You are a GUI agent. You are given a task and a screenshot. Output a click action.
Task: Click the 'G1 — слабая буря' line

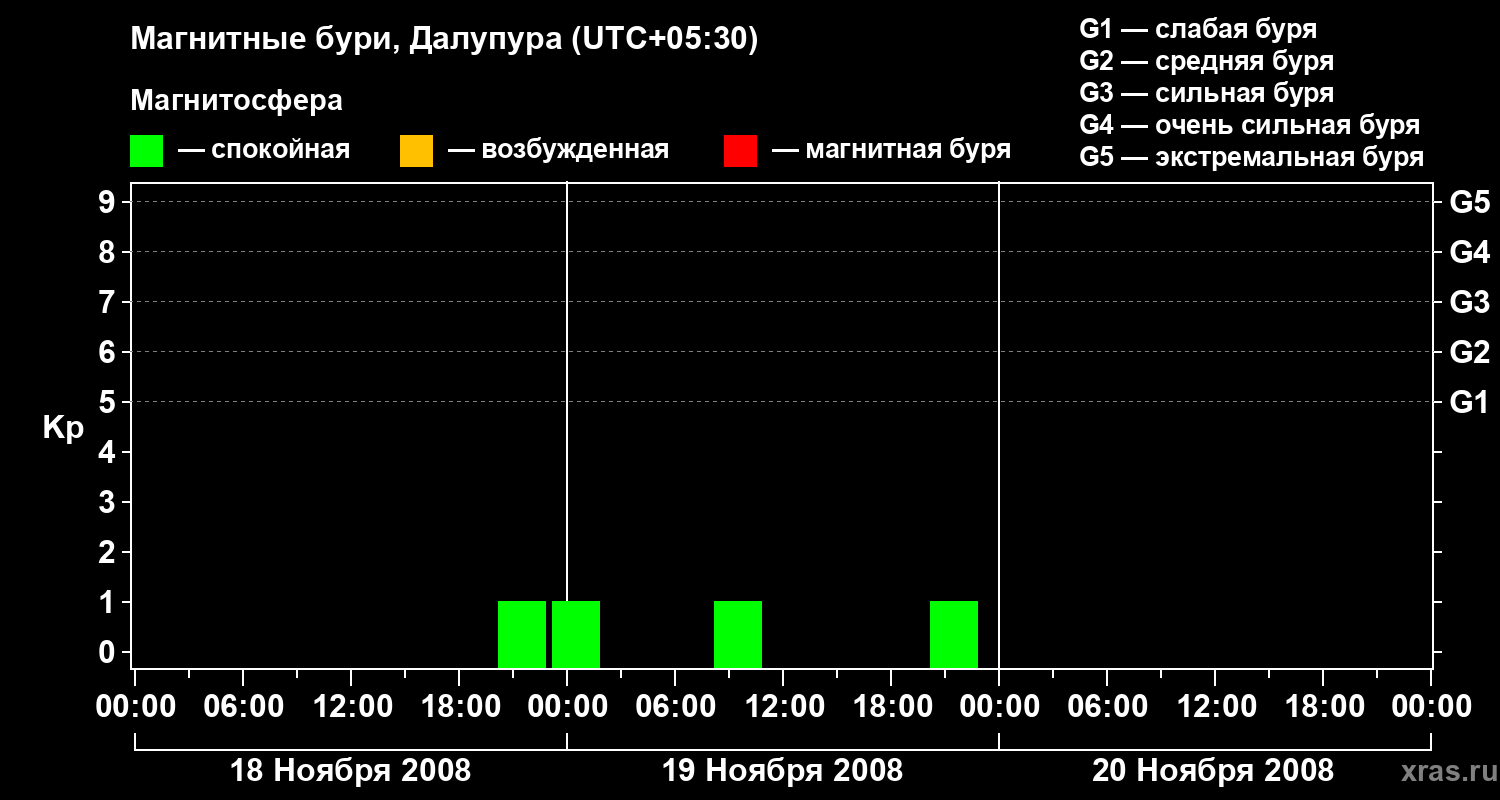pyautogui.click(x=1198, y=29)
